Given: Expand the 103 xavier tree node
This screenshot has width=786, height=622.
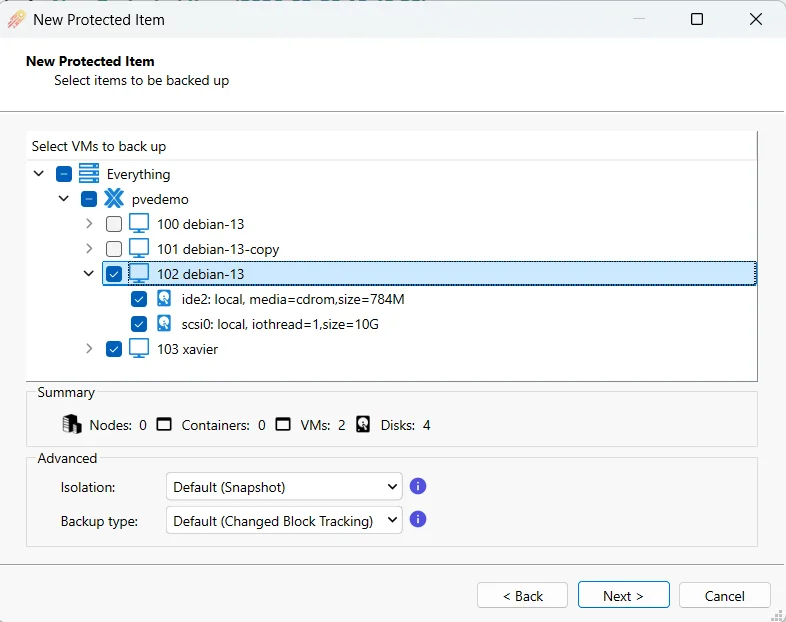Looking at the screenshot, I should coord(89,349).
